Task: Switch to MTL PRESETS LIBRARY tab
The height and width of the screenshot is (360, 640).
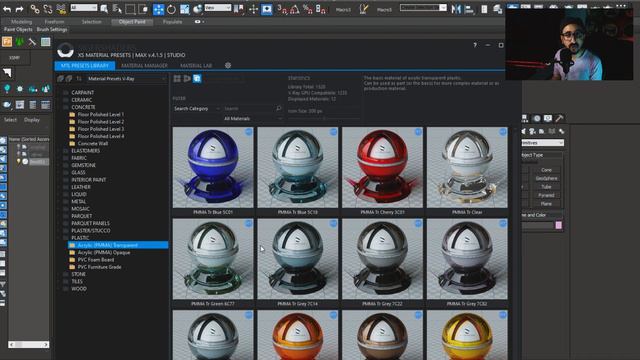Action: (x=84, y=65)
